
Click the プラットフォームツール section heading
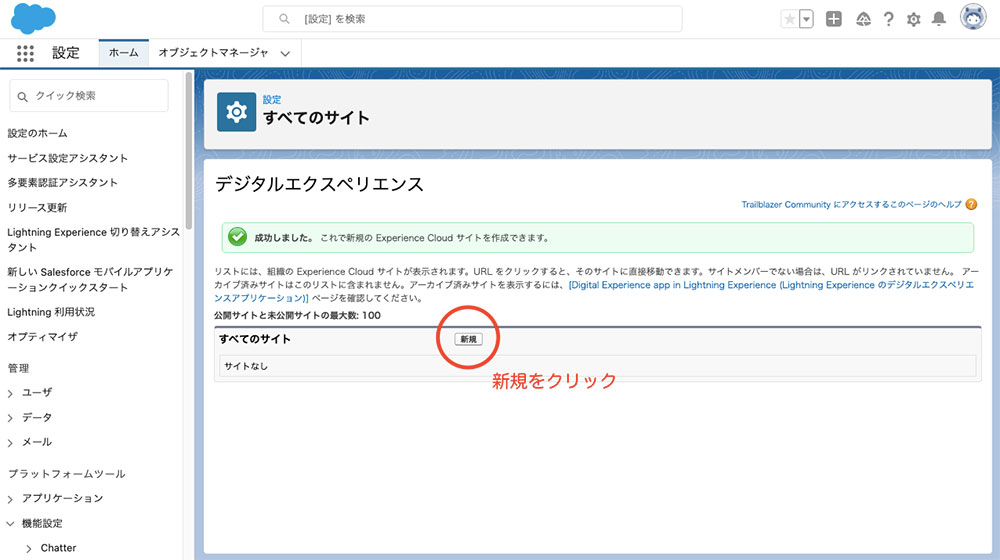[66, 474]
